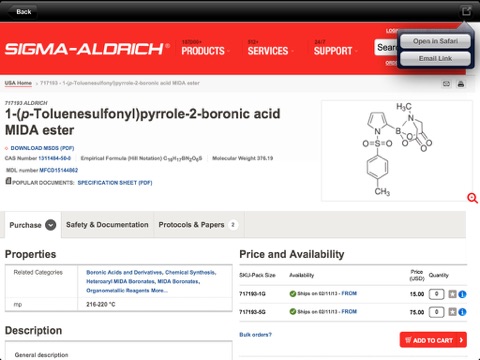The height and width of the screenshot is (360, 480).
Task: Click FROM link for 717193-5G
Action: [x=349, y=311]
